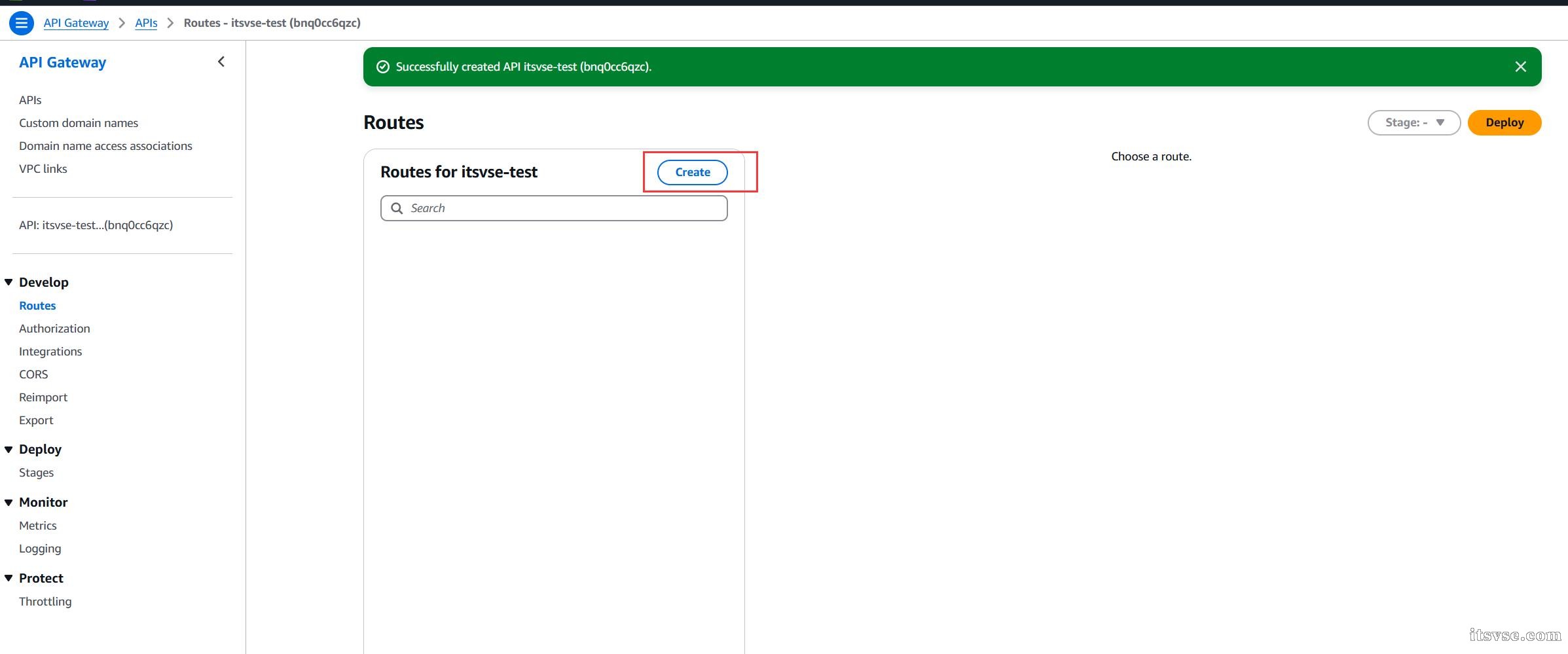Viewport: 1568px width, 654px height.
Task: Collapse the Monitor section triangle
Action: pyautogui.click(x=9, y=502)
